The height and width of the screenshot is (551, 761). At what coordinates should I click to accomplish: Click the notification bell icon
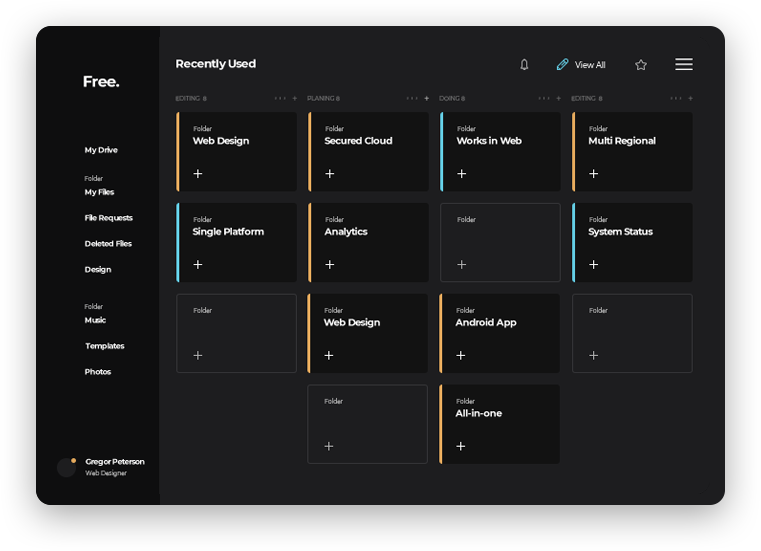point(524,65)
